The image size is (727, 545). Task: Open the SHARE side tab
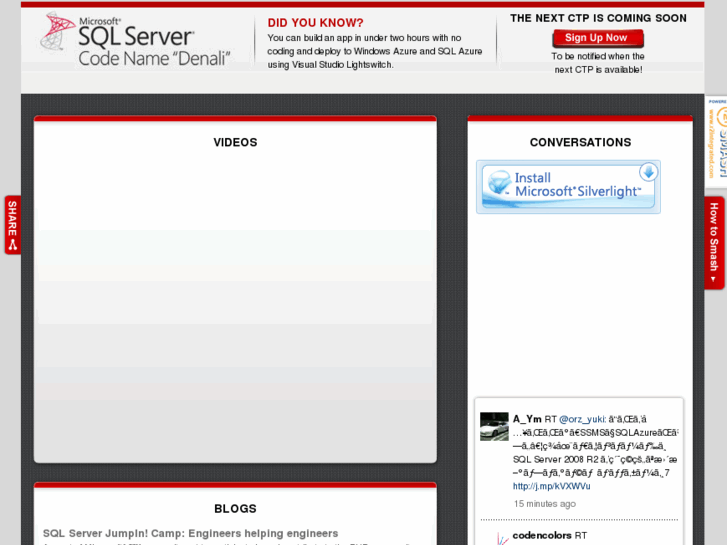[x=13, y=225]
